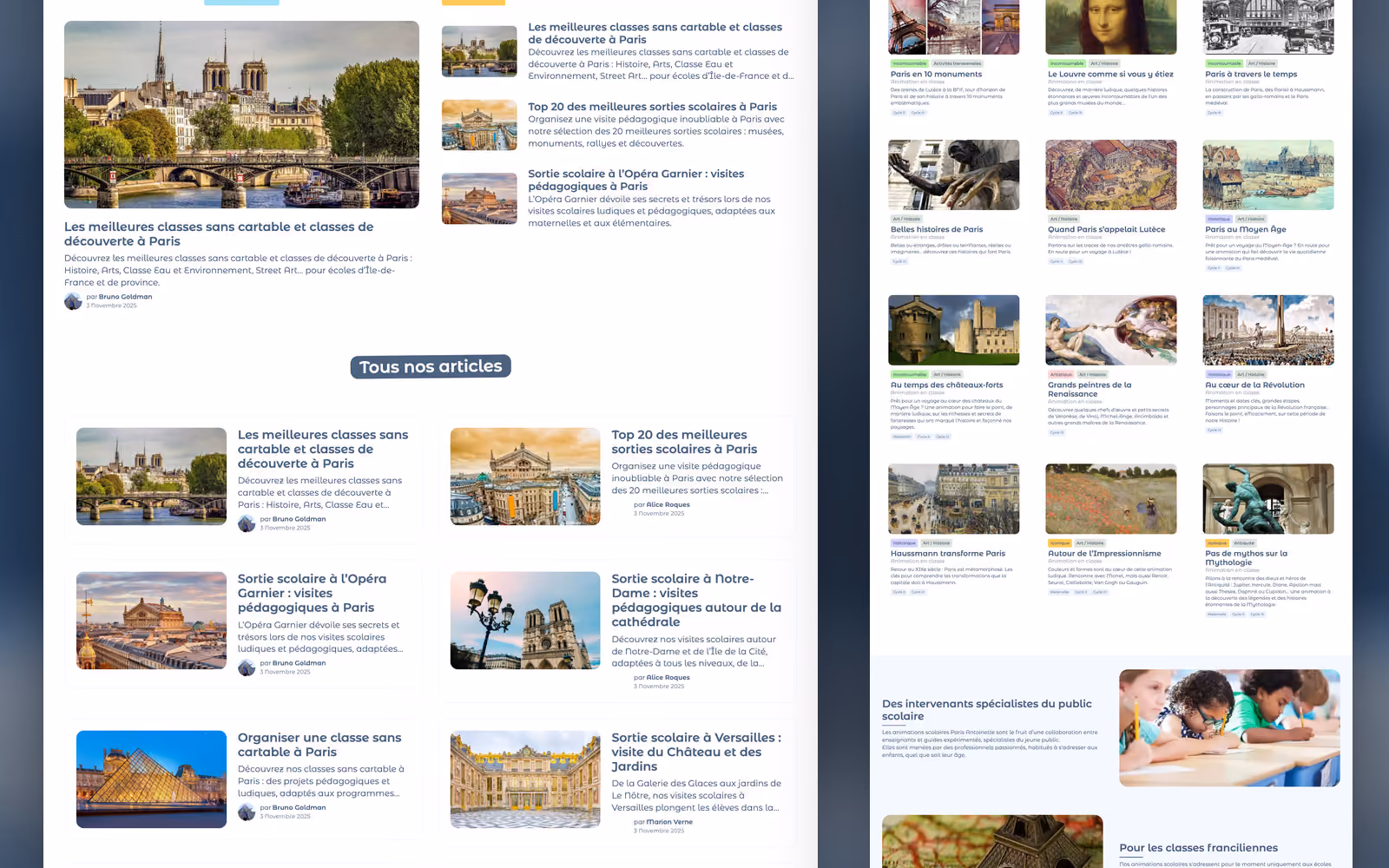Open "Paris en 10 monuments" animation title
Screen dimensions: 1389x868
coord(936,75)
